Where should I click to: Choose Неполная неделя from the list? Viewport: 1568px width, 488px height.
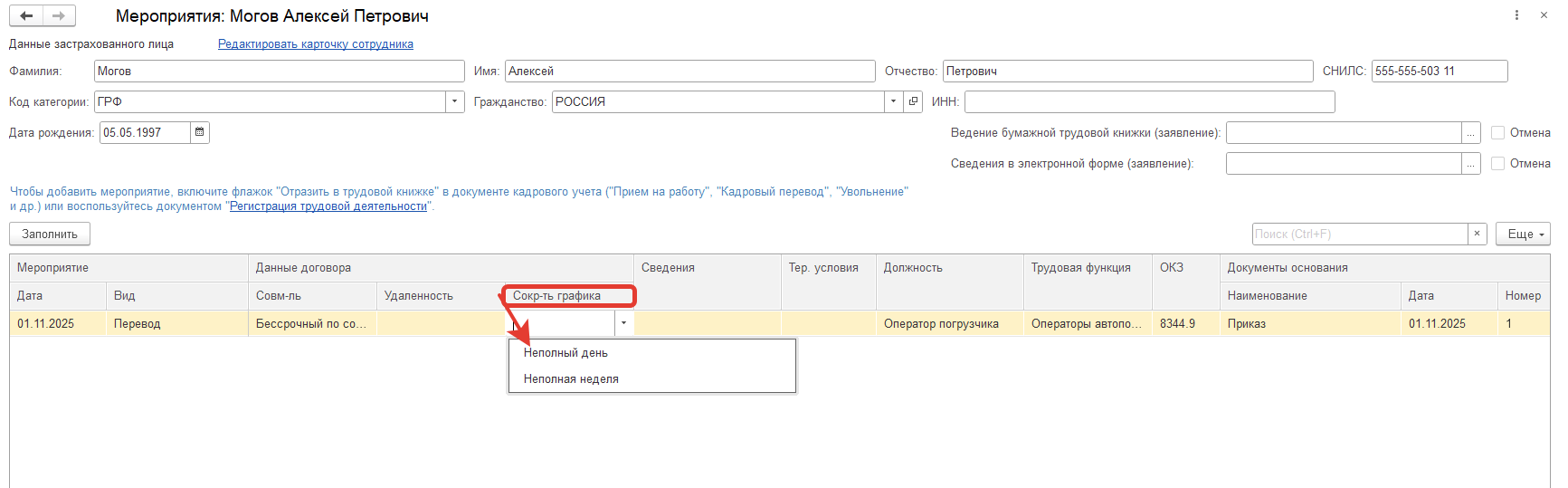tap(571, 379)
